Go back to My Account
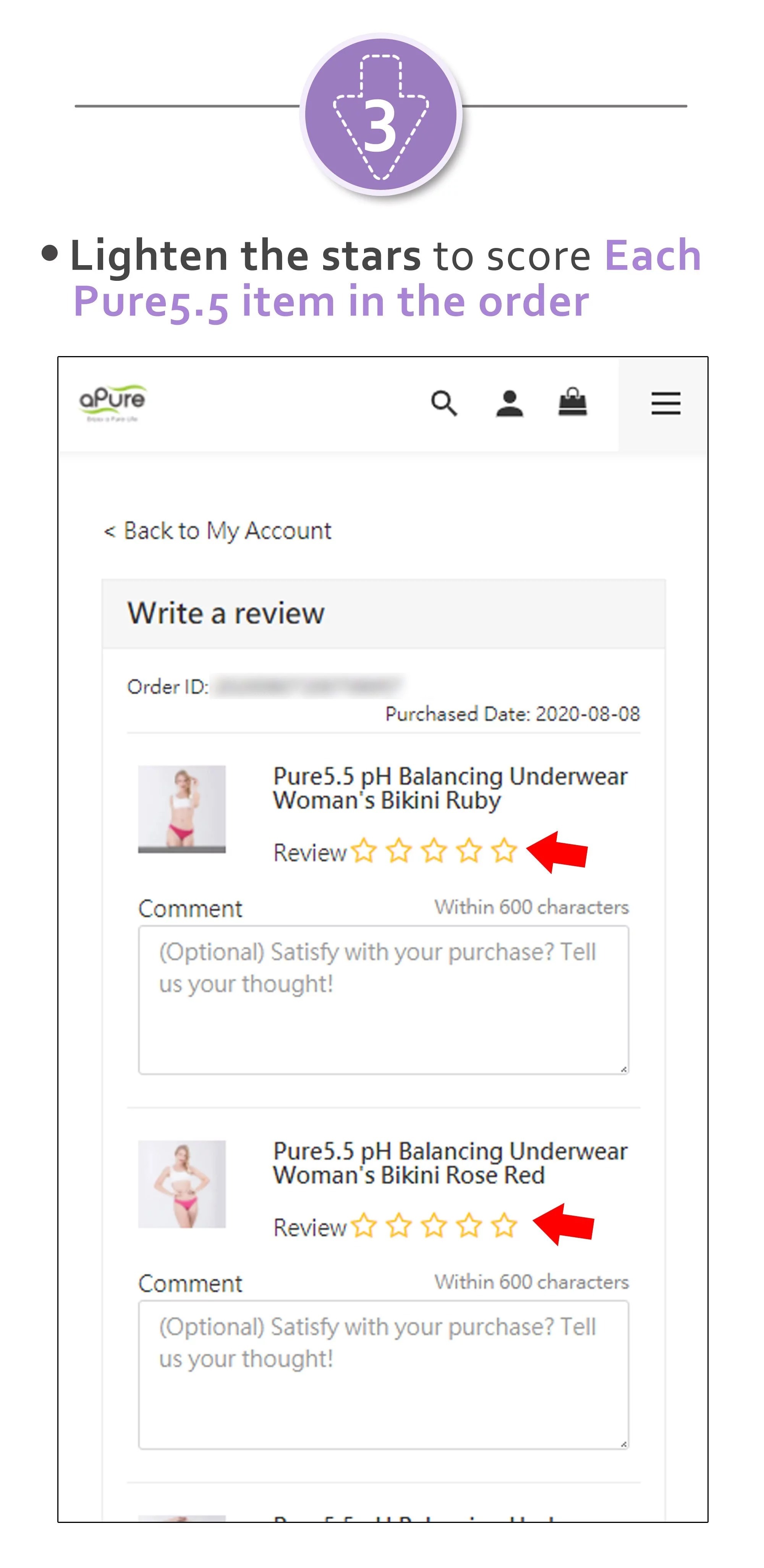764x1568 pixels. tap(218, 531)
